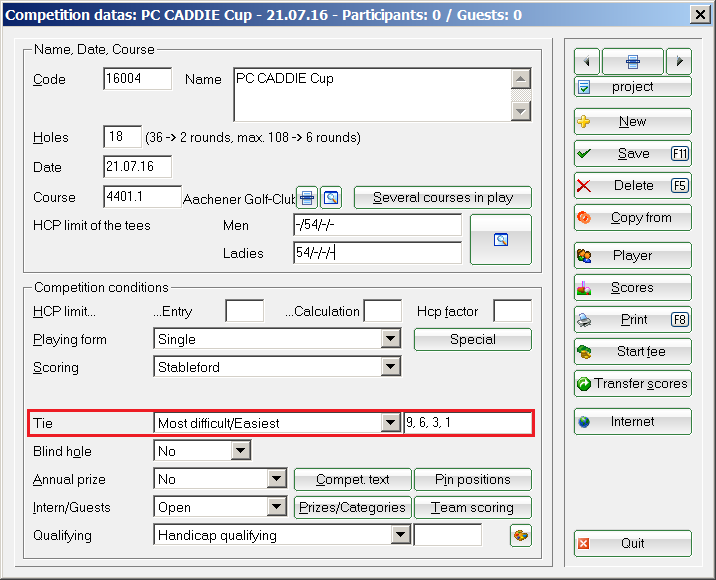The width and height of the screenshot is (716, 580).
Task: Open the Internet globe button
Action: pyautogui.click(x=632, y=422)
